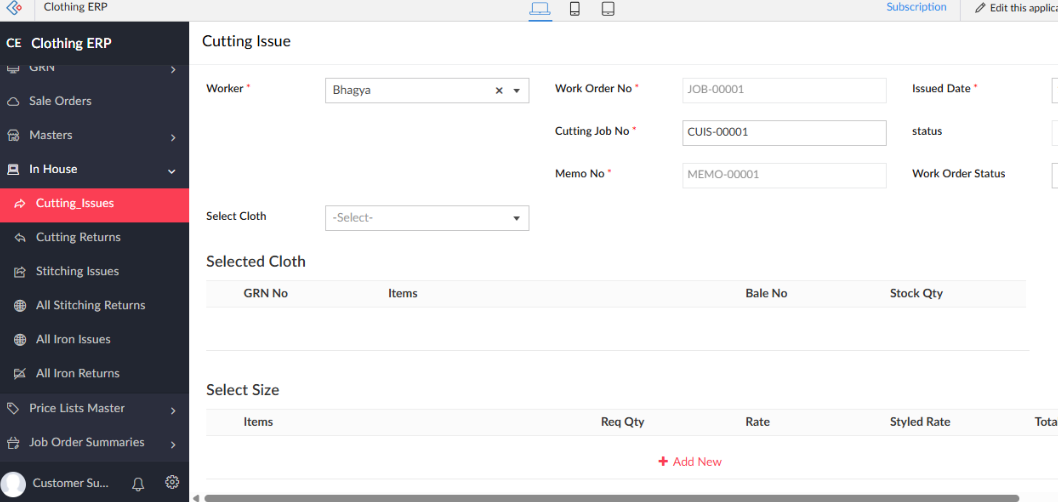Click the Zoho Creator logo icon
Screen dimensions: 1058x502
14,8
